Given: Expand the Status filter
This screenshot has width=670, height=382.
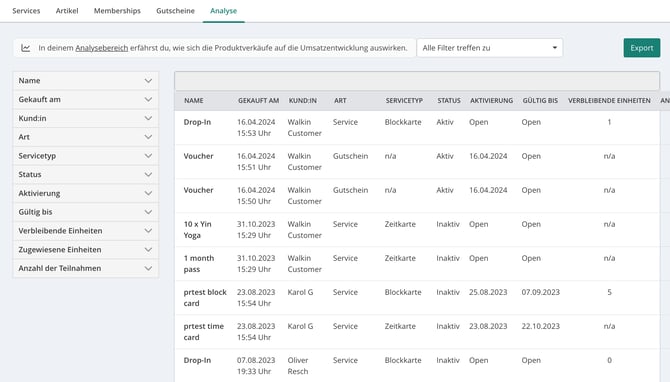Looking at the screenshot, I should click(85, 174).
